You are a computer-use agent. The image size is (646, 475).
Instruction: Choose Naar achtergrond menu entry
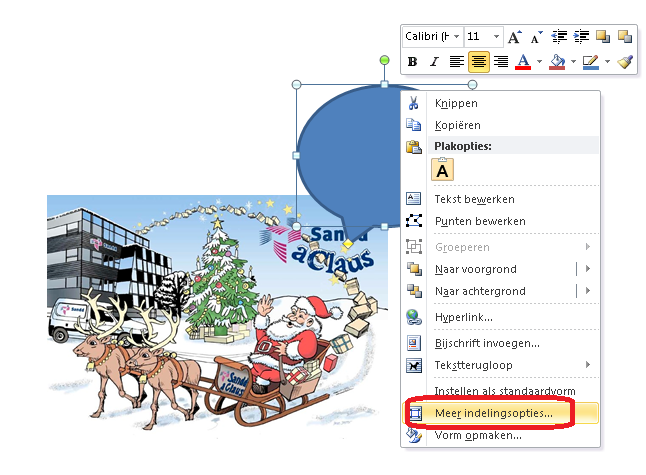pyautogui.click(x=480, y=291)
